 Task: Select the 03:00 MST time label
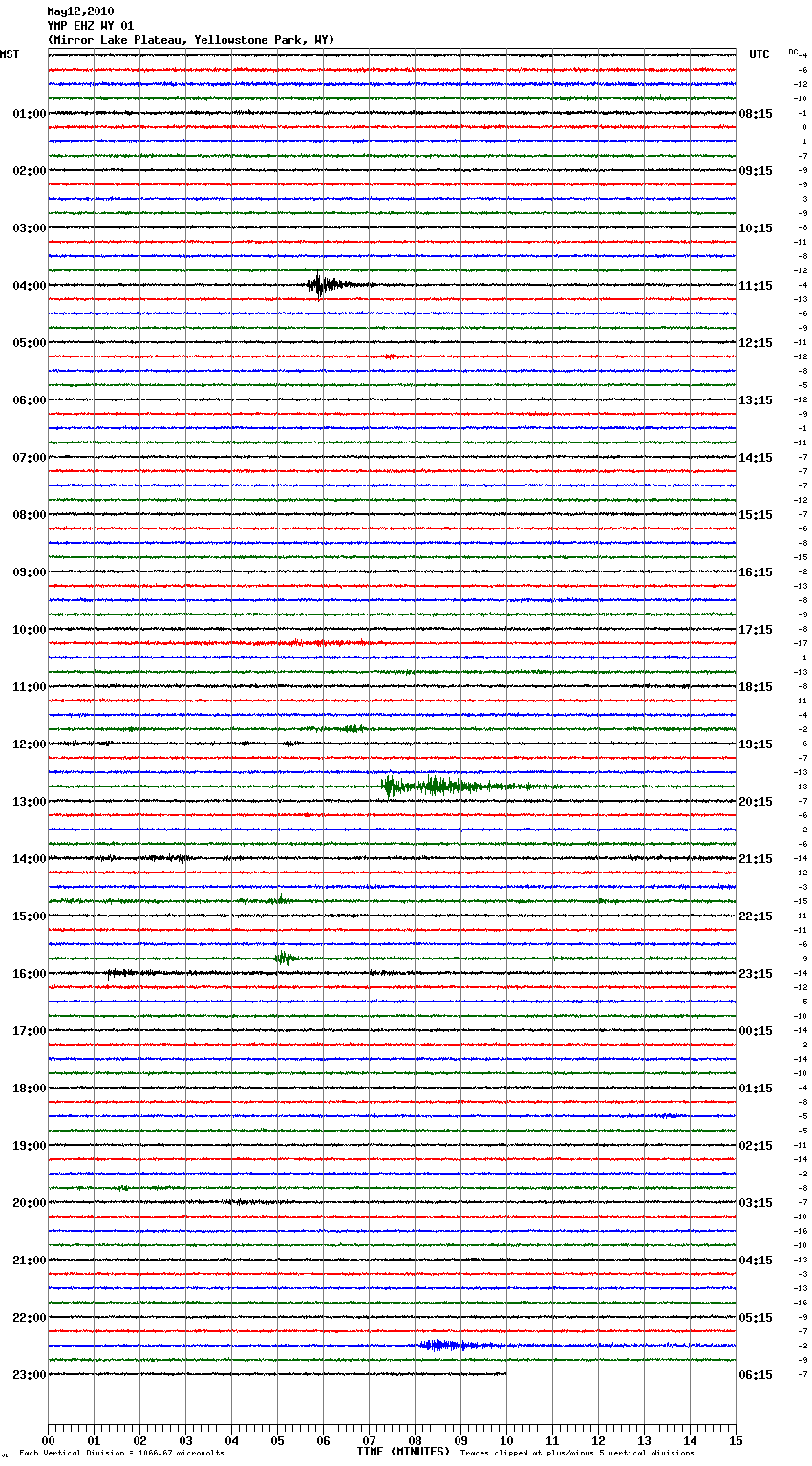[x=29, y=228]
